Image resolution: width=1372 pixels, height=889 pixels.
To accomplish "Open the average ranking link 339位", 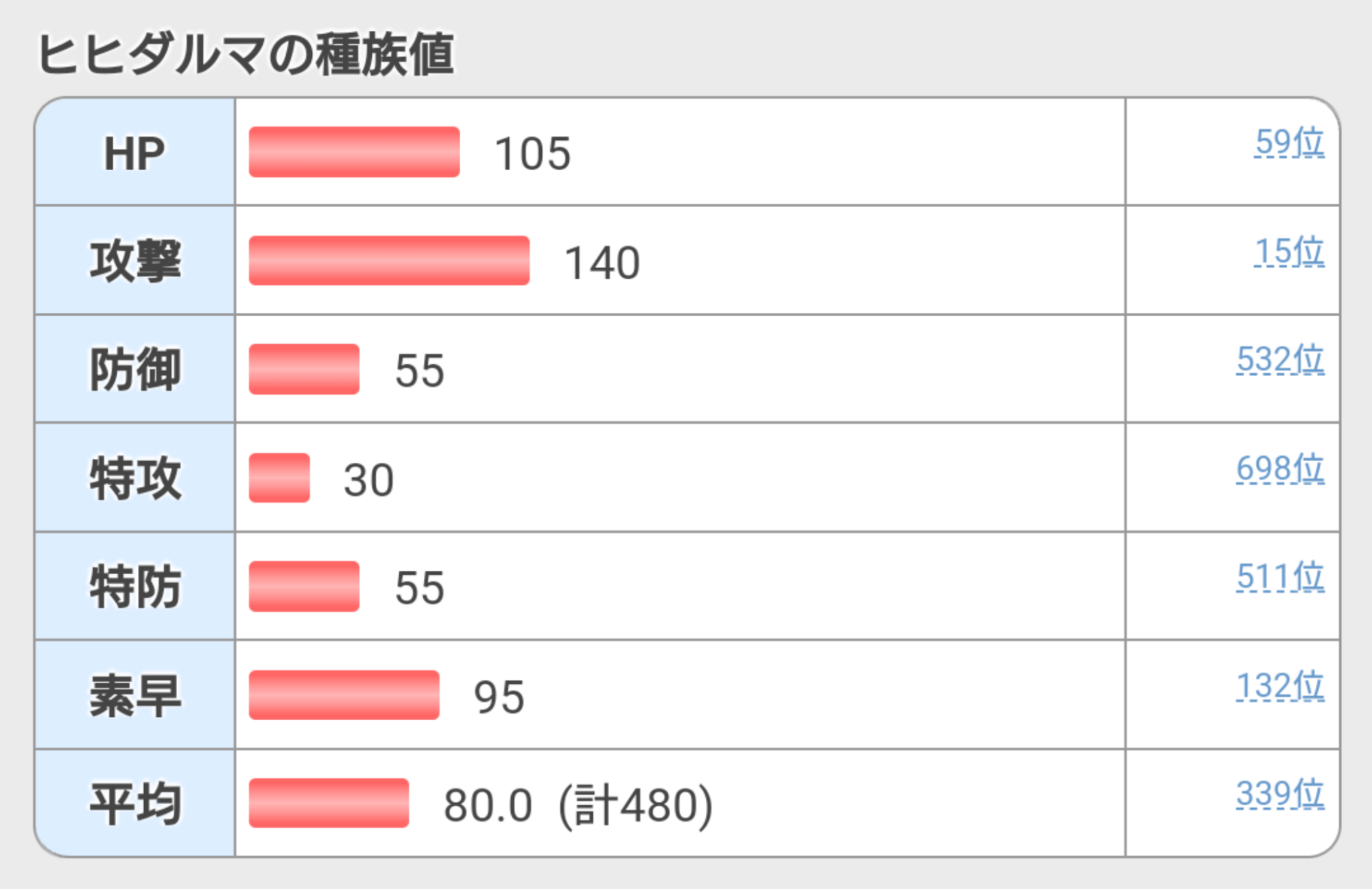I will tap(1280, 794).
